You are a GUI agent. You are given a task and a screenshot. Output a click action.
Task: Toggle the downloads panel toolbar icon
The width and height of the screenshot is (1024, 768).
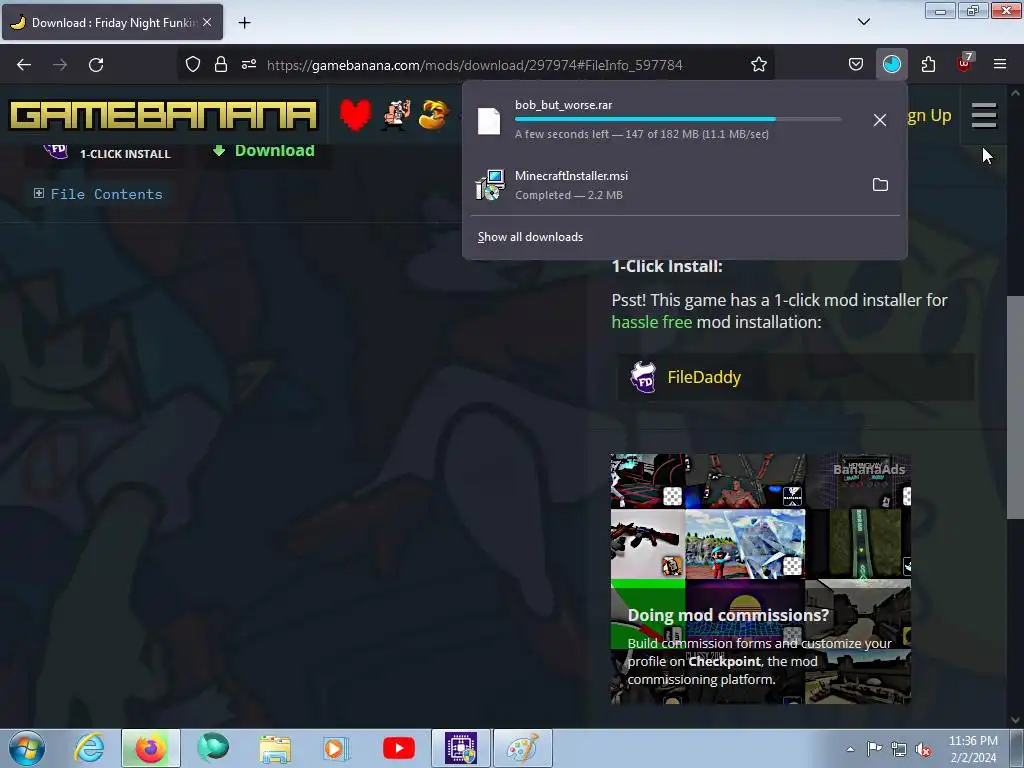tap(891, 65)
